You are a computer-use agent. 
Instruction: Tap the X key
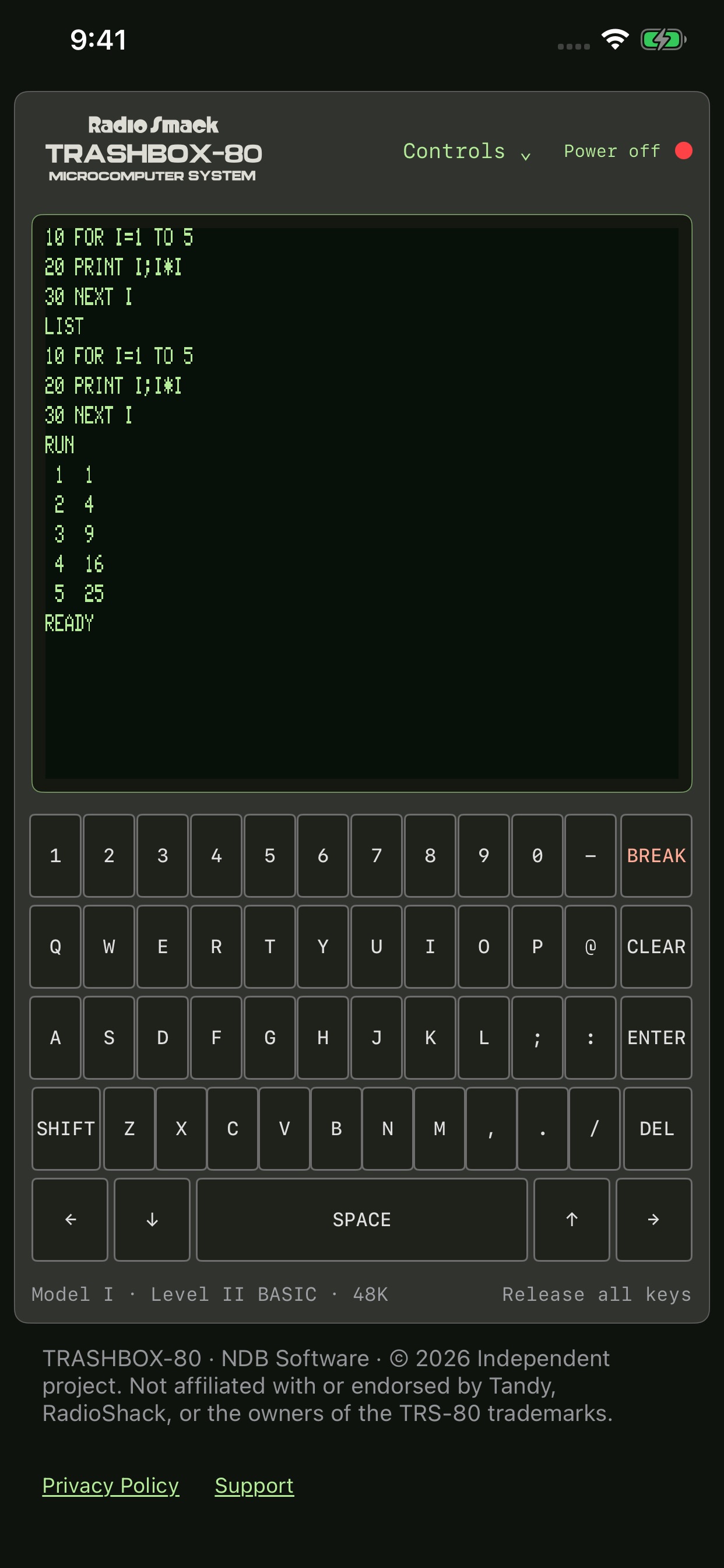(x=181, y=1129)
